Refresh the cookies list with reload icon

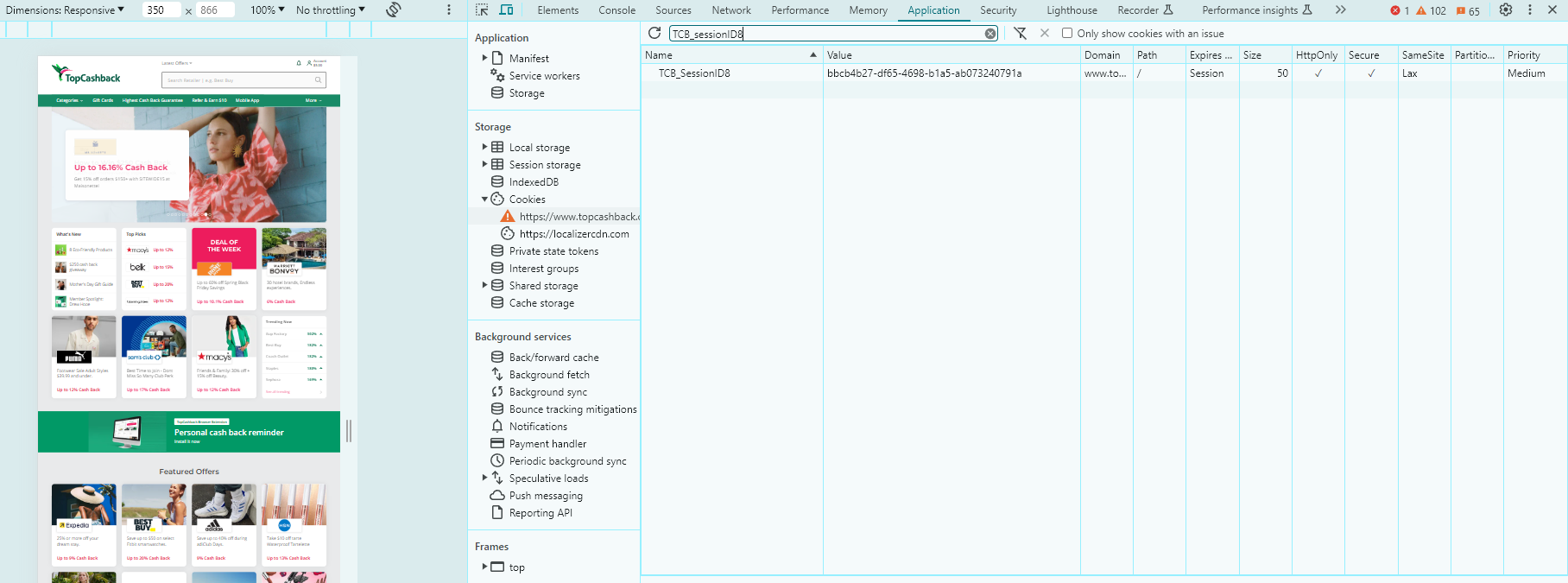click(654, 34)
